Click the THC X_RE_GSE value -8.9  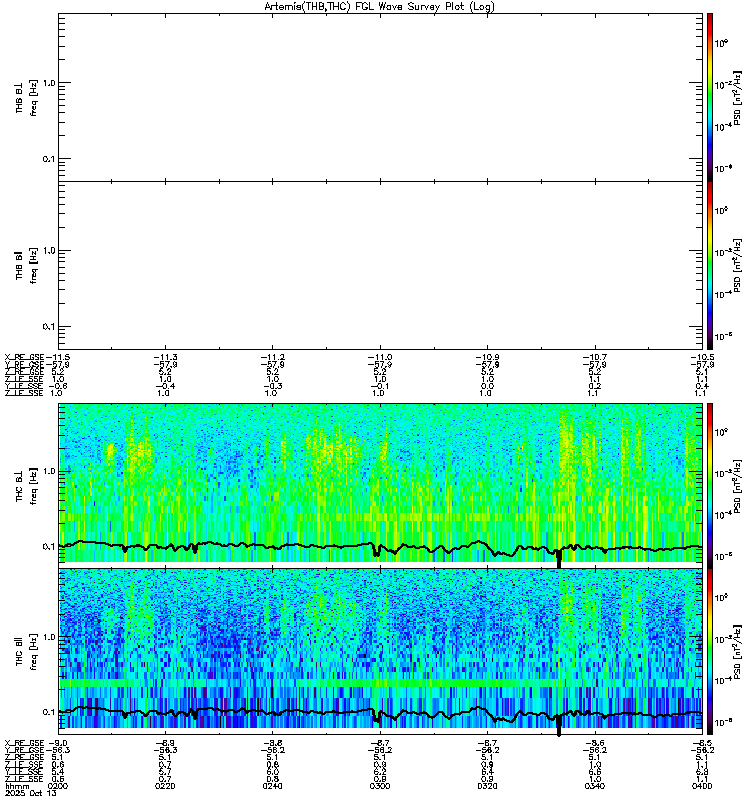point(165,743)
